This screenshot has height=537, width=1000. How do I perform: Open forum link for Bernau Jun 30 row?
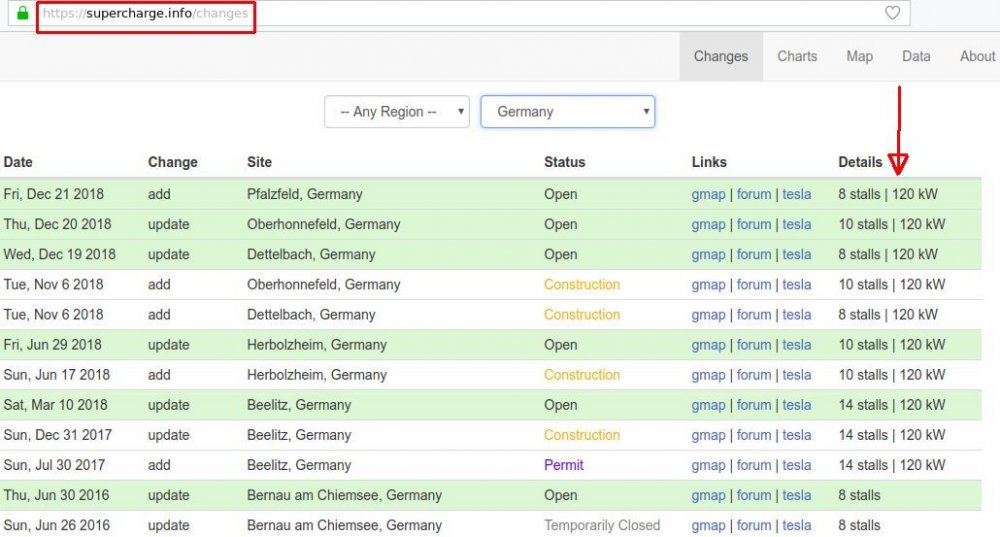754,495
